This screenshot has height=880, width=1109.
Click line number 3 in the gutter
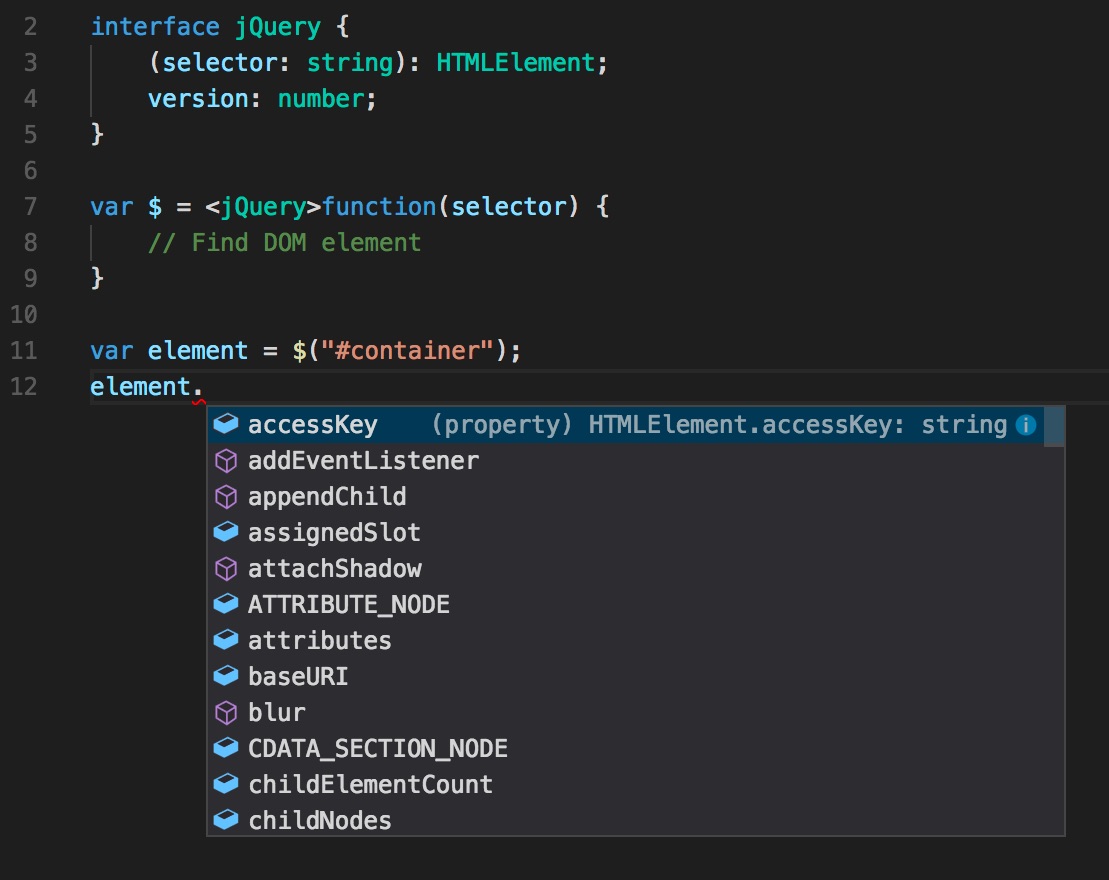[x=30, y=63]
